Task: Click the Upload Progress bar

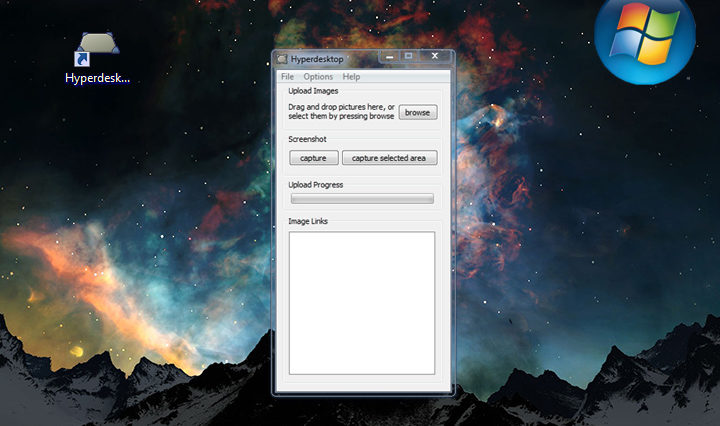Action: 362,199
